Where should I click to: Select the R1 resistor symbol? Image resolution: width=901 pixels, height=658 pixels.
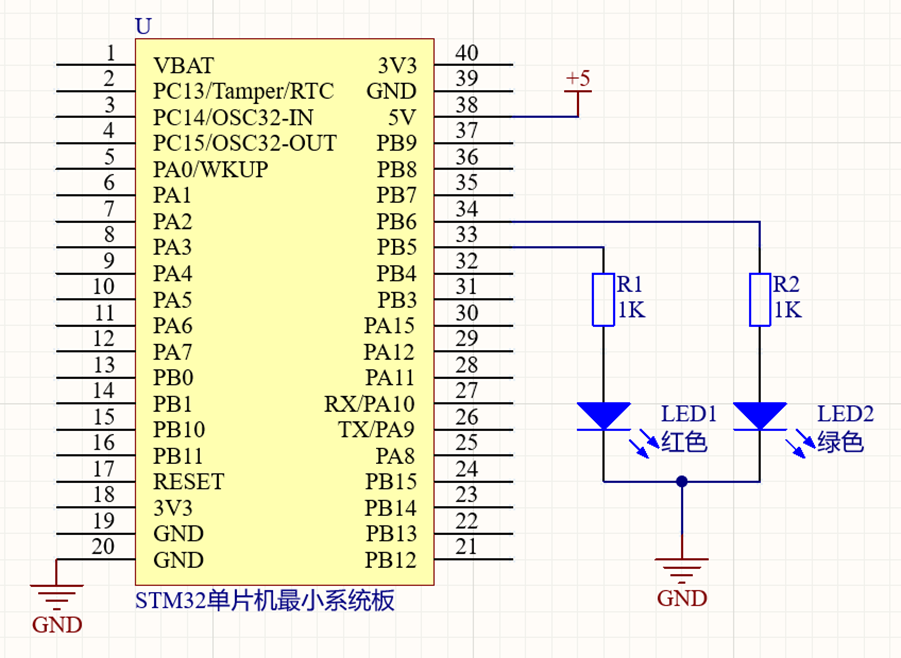[603, 299]
